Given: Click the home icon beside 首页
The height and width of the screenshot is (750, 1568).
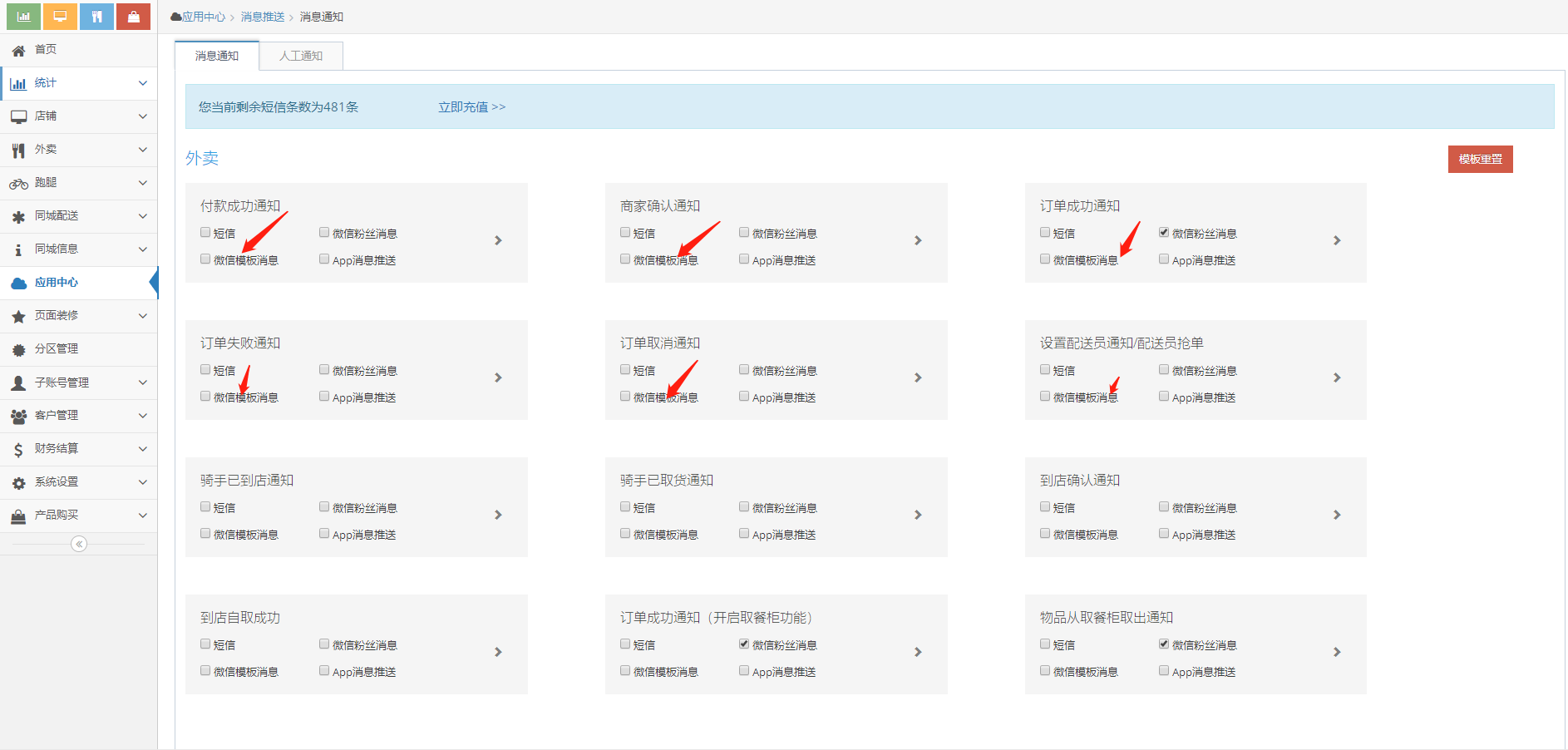Looking at the screenshot, I should point(18,51).
